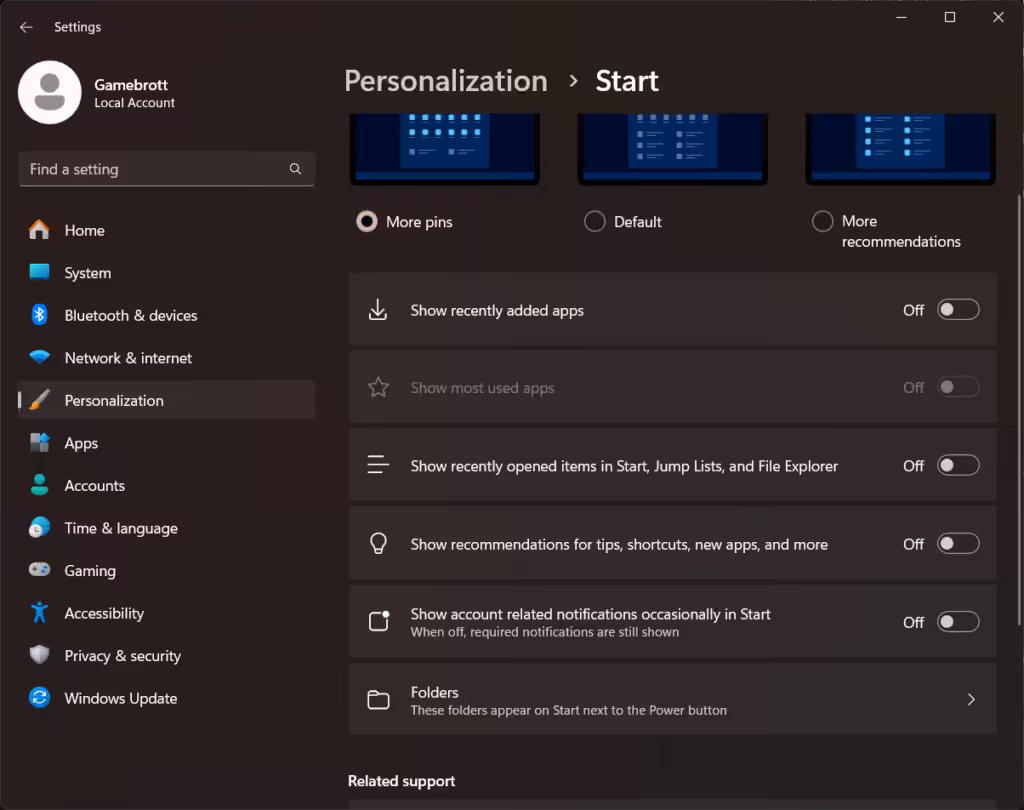Click the Find a setting search box
Viewport: 1024px width, 810px height.
tap(167, 169)
